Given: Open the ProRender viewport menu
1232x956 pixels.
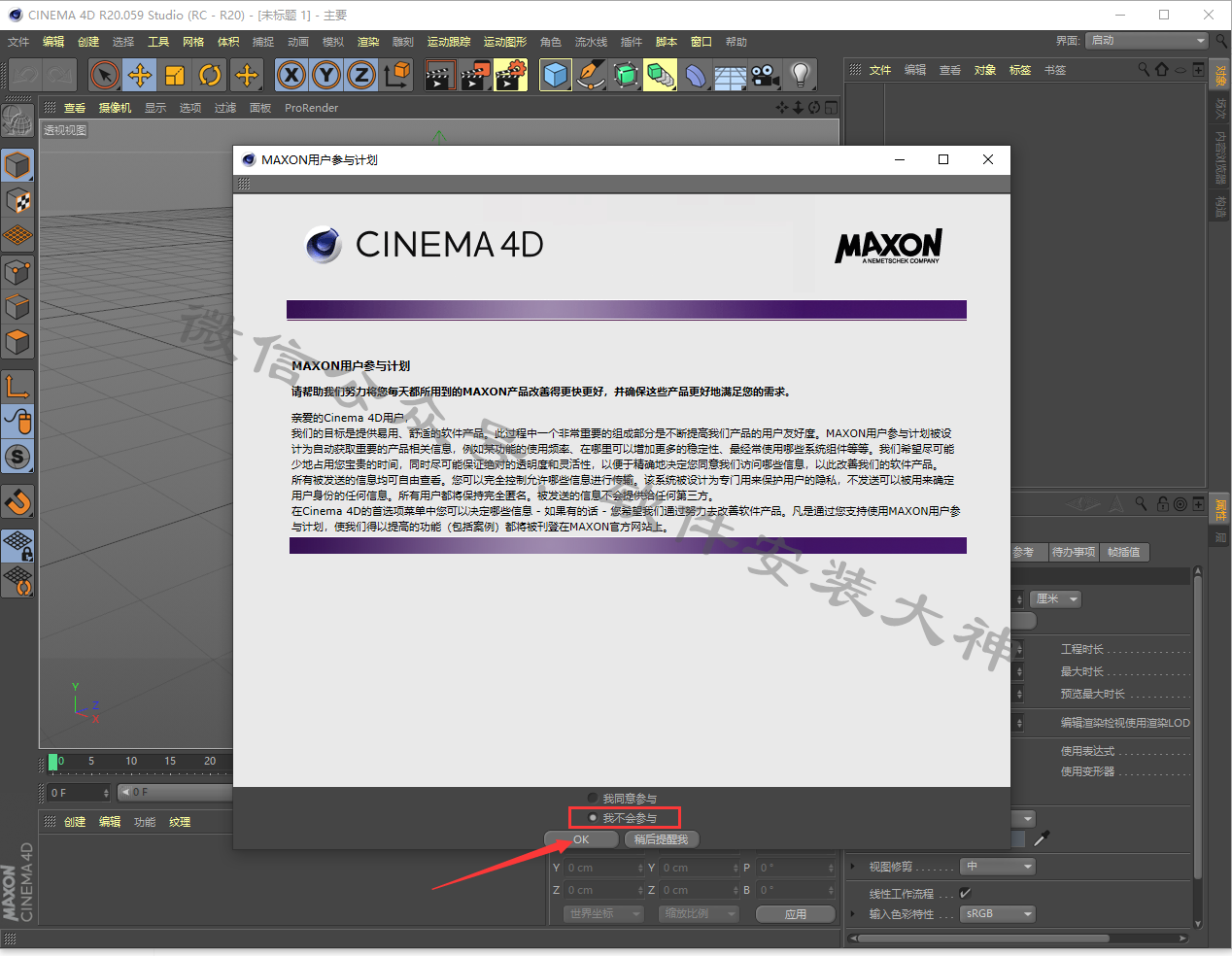Looking at the screenshot, I should 312,108.
